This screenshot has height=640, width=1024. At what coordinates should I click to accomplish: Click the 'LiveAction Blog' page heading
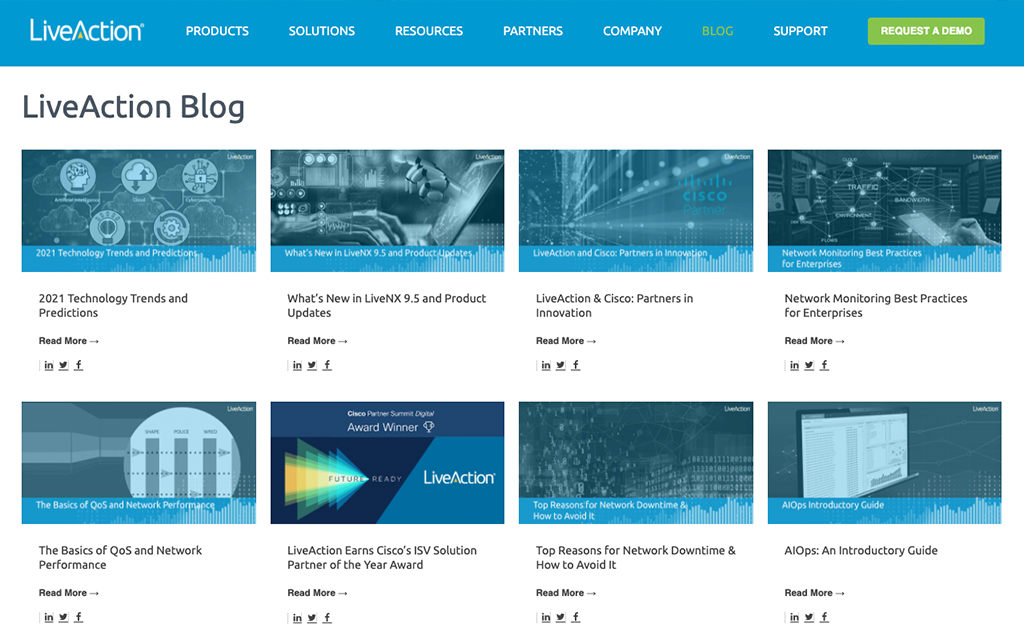pyautogui.click(x=133, y=106)
